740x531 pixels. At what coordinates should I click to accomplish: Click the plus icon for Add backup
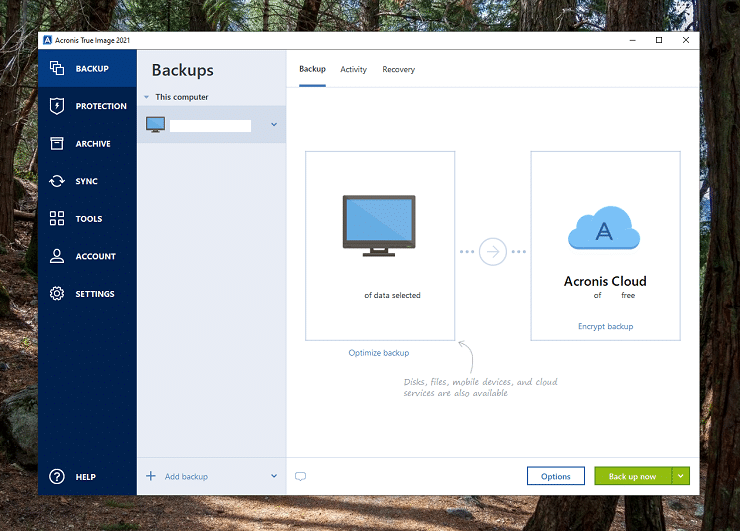point(151,476)
